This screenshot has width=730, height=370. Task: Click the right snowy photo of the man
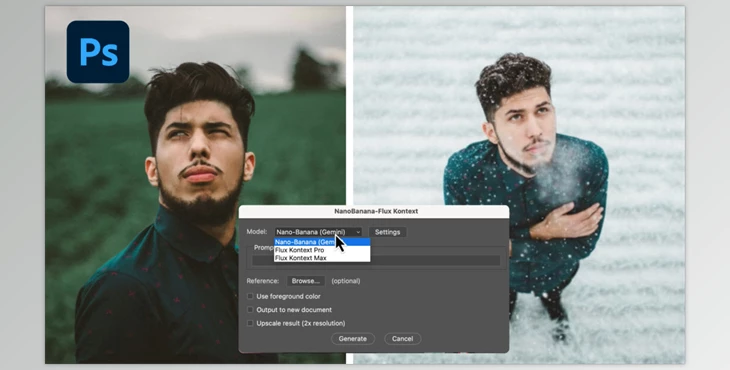(x=519, y=185)
